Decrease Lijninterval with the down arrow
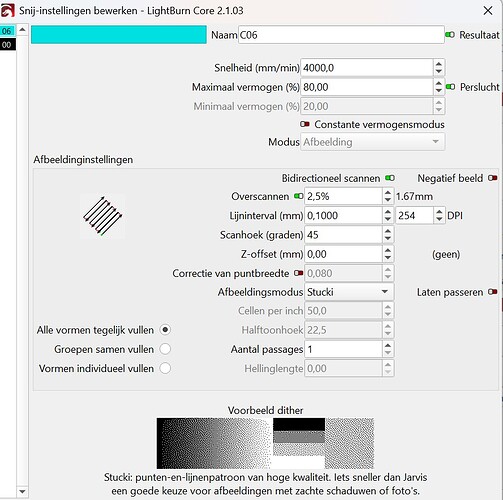 (388, 220)
